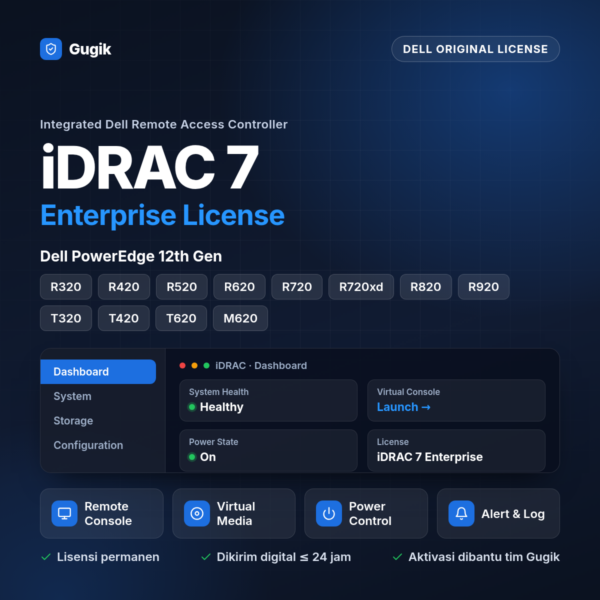Click the orange window dot
This screenshot has height=600, width=600.
pos(194,366)
